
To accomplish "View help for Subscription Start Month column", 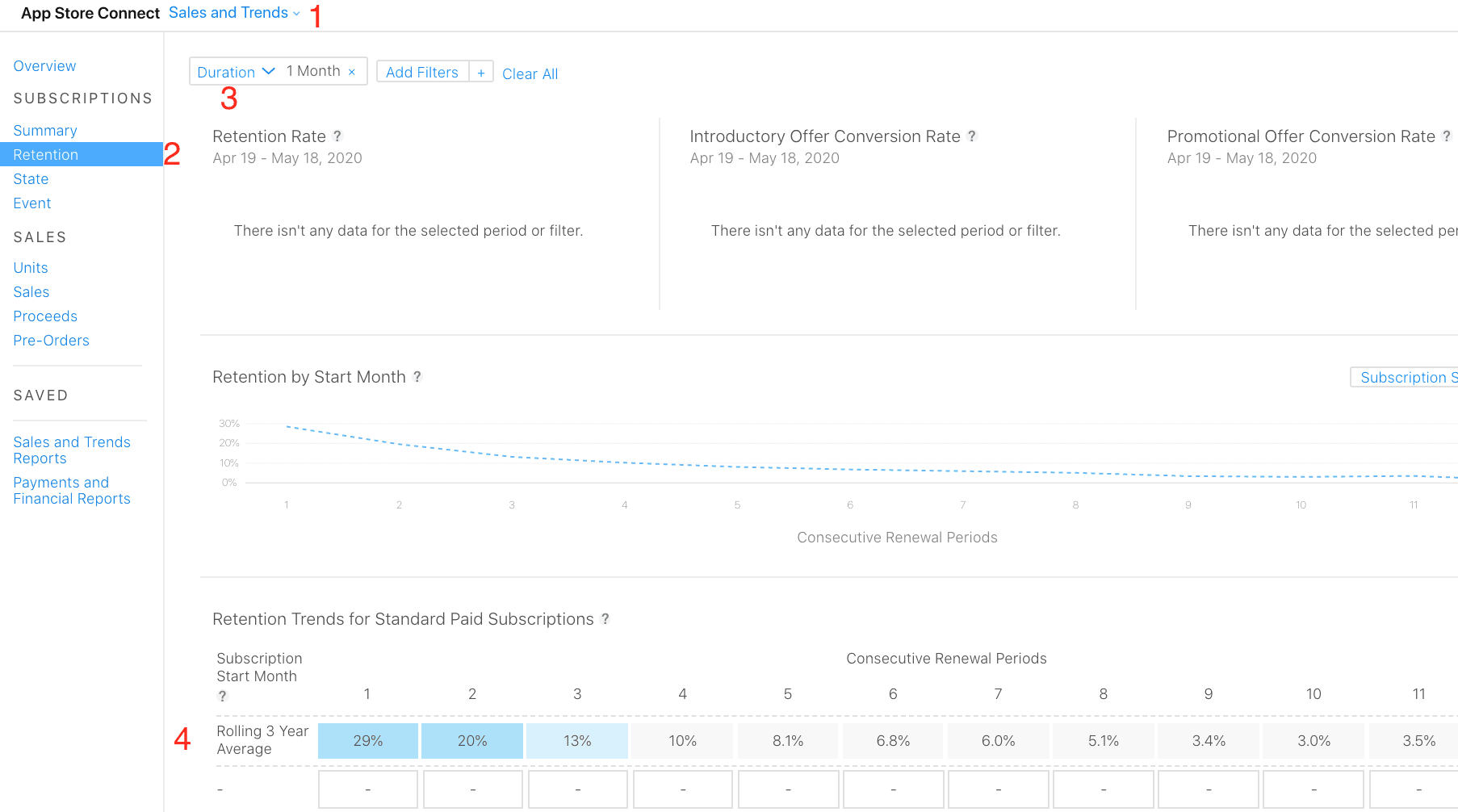I will click(x=223, y=696).
